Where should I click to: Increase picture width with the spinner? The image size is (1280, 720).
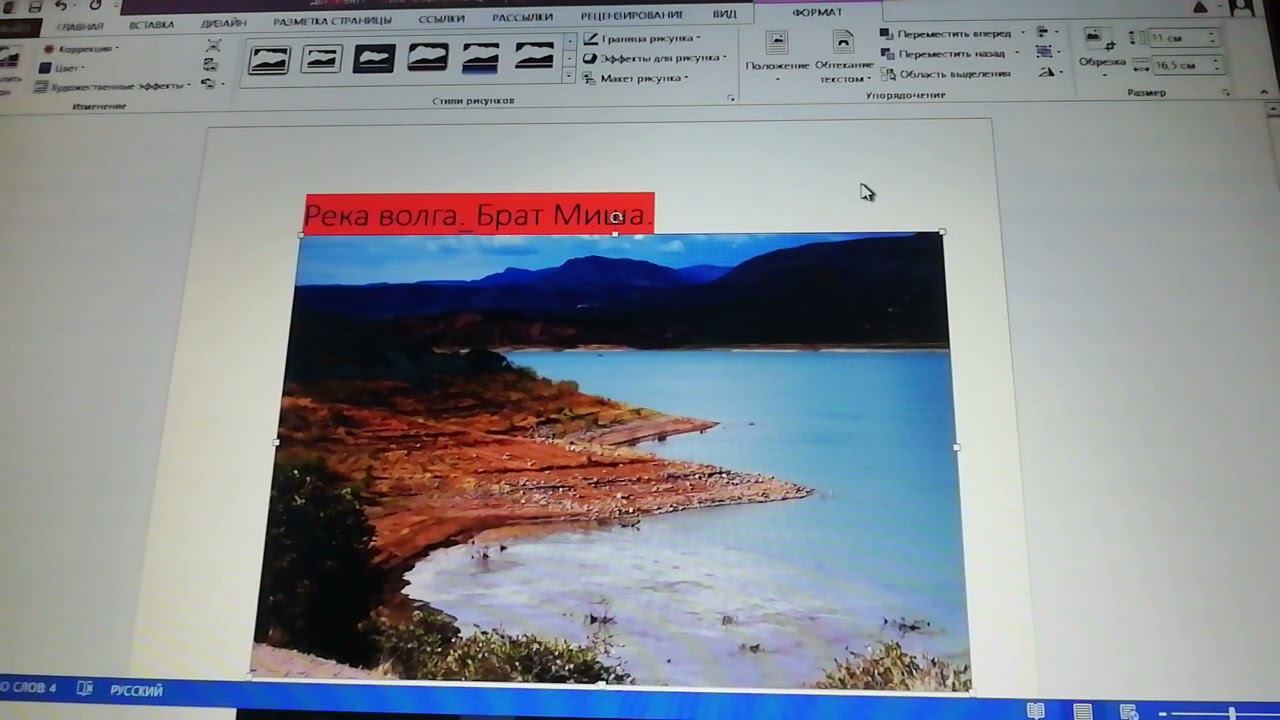coord(1213,61)
